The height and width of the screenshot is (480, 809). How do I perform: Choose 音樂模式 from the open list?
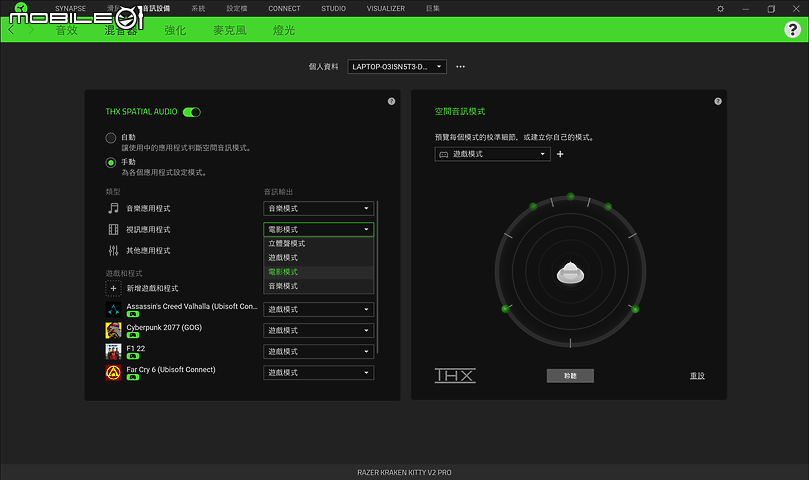pyautogui.click(x=318, y=286)
